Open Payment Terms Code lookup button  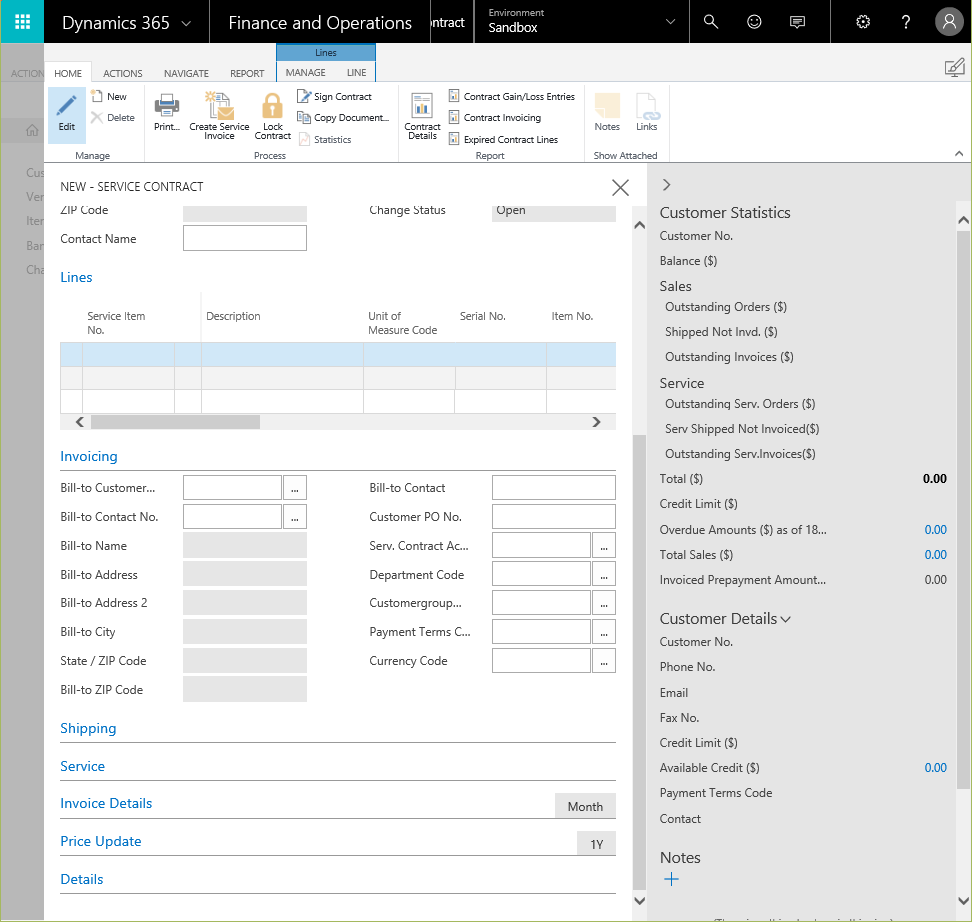(604, 632)
